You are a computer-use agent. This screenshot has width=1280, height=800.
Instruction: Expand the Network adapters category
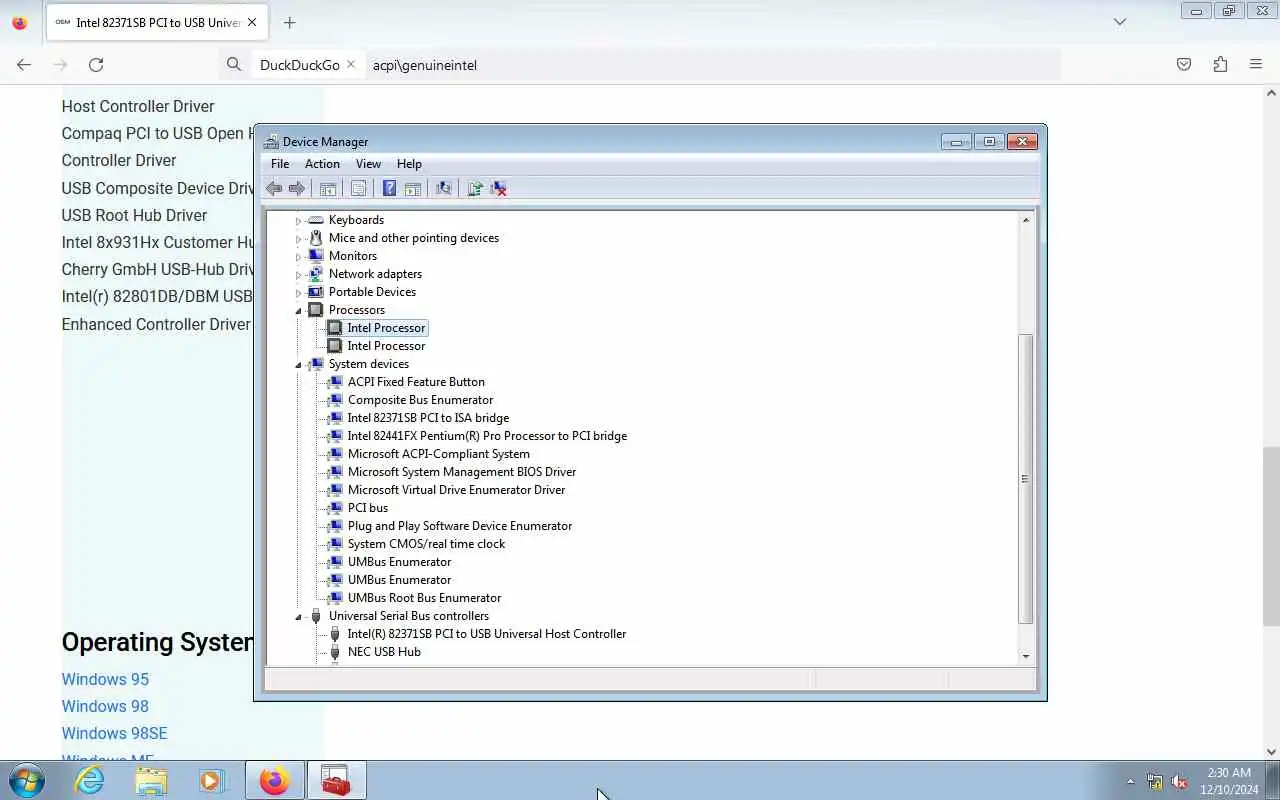click(x=298, y=274)
